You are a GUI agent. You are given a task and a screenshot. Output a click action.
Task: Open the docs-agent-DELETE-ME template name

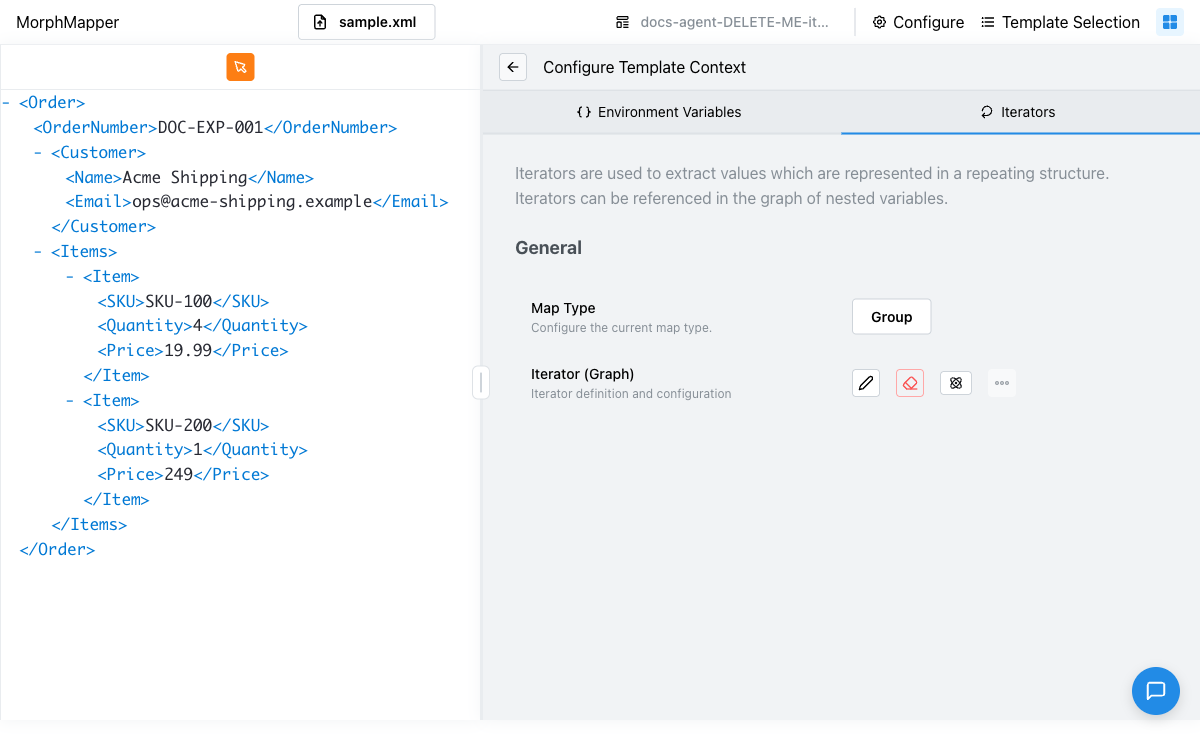(722, 22)
